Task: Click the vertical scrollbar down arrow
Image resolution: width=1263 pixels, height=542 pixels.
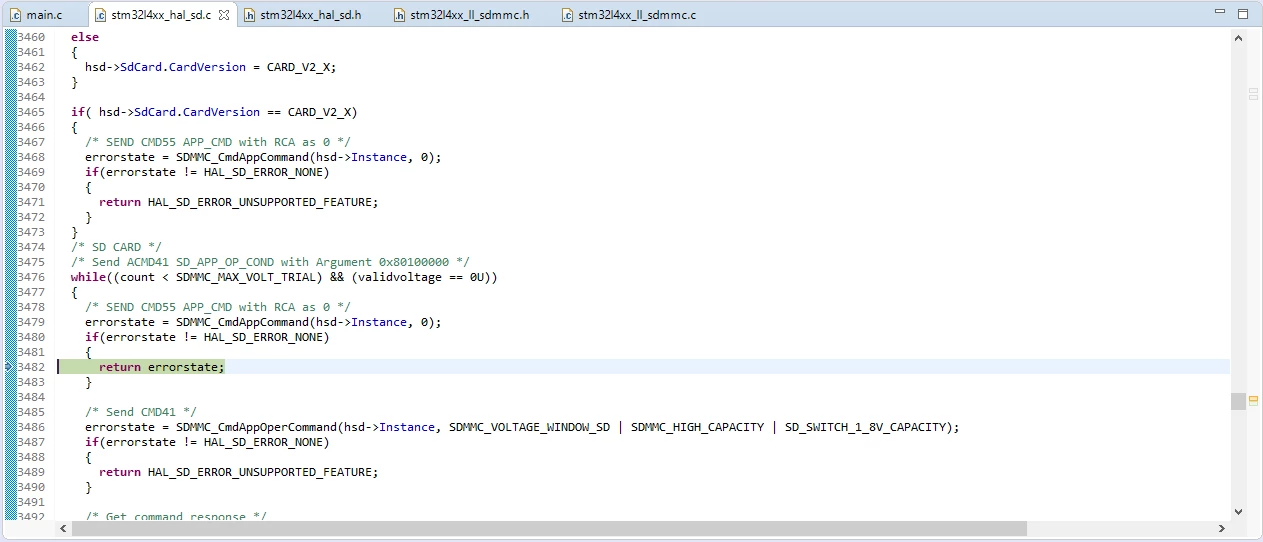Action: point(1238,511)
